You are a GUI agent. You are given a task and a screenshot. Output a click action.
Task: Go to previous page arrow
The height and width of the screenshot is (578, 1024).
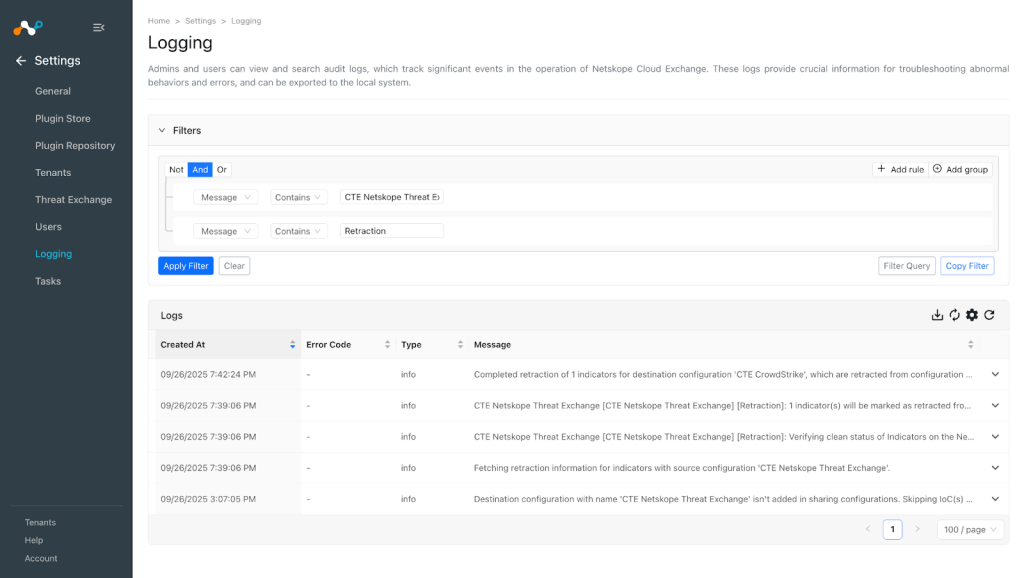(868, 529)
